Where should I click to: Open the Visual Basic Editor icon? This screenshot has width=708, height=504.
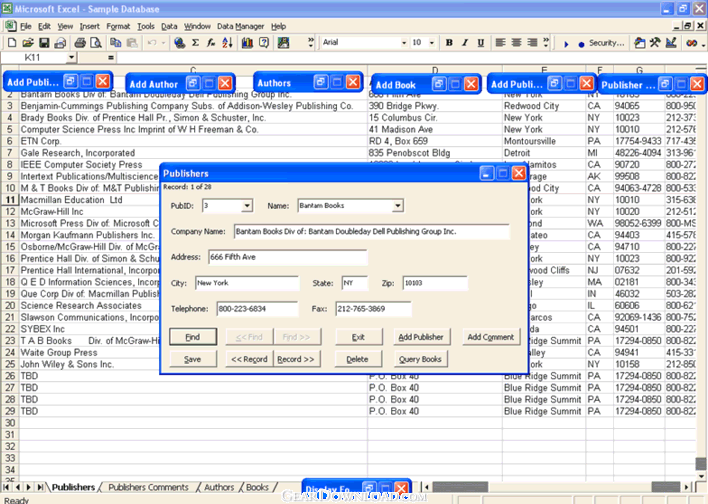[x=639, y=43]
